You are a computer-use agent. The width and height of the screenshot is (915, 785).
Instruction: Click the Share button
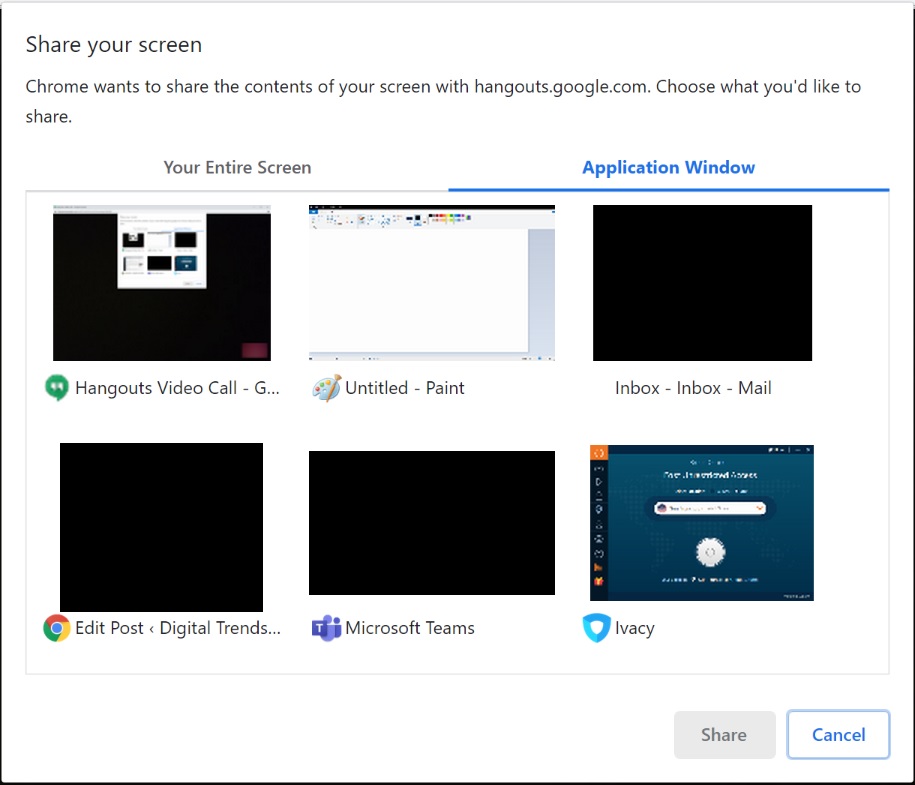[724, 734]
